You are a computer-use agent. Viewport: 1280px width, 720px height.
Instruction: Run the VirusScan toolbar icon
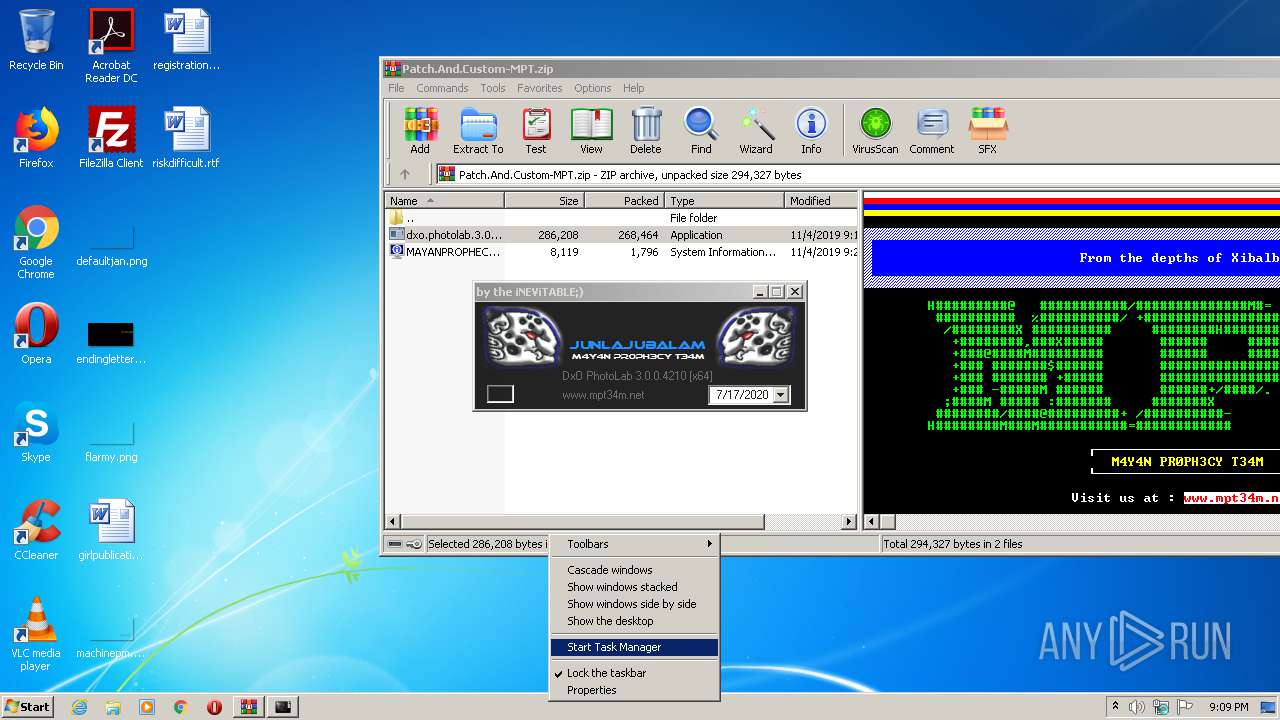[x=875, y=131]
